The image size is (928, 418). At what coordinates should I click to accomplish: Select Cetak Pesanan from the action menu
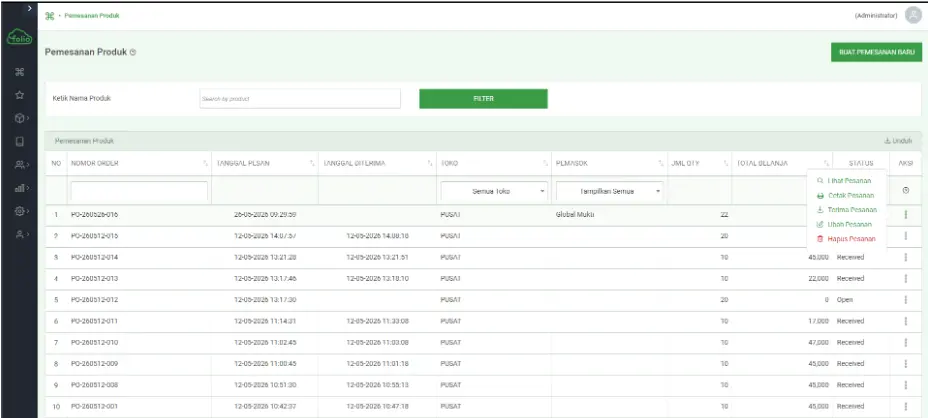point(845,195)
